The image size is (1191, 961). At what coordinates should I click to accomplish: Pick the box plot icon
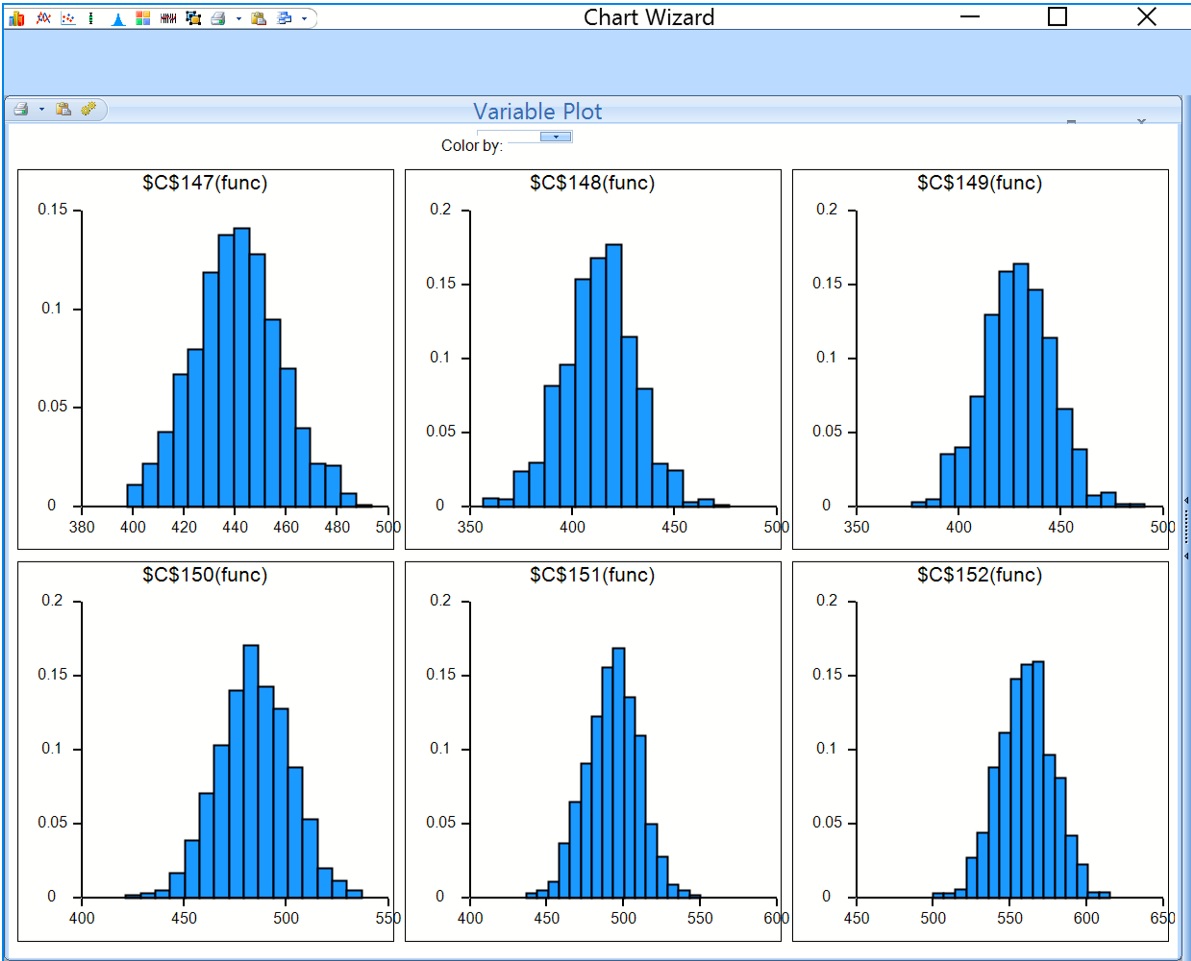tap(92, 18)
